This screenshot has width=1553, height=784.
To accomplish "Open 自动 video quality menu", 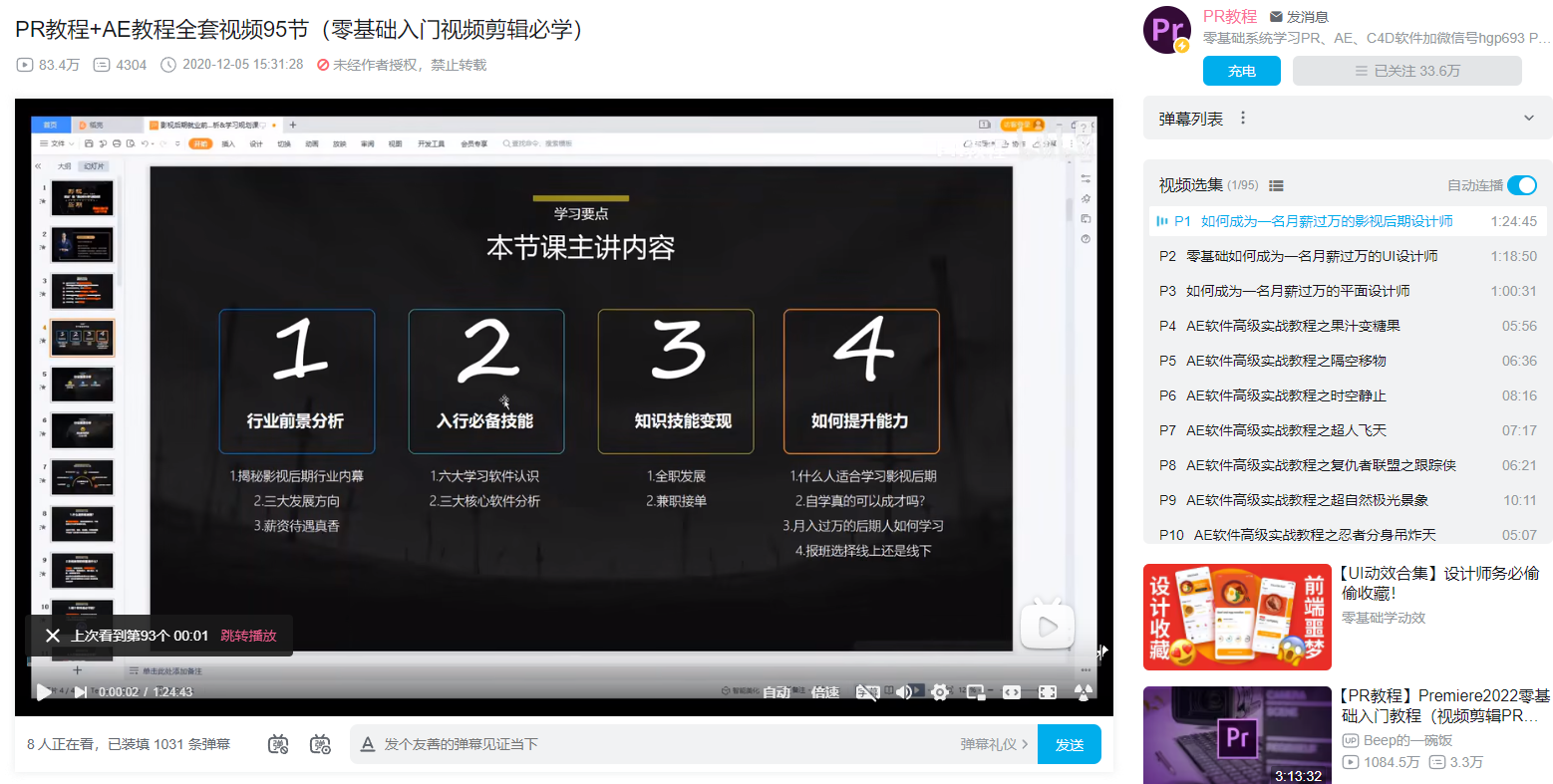I will pyautogui.click(x=776, y=692).
